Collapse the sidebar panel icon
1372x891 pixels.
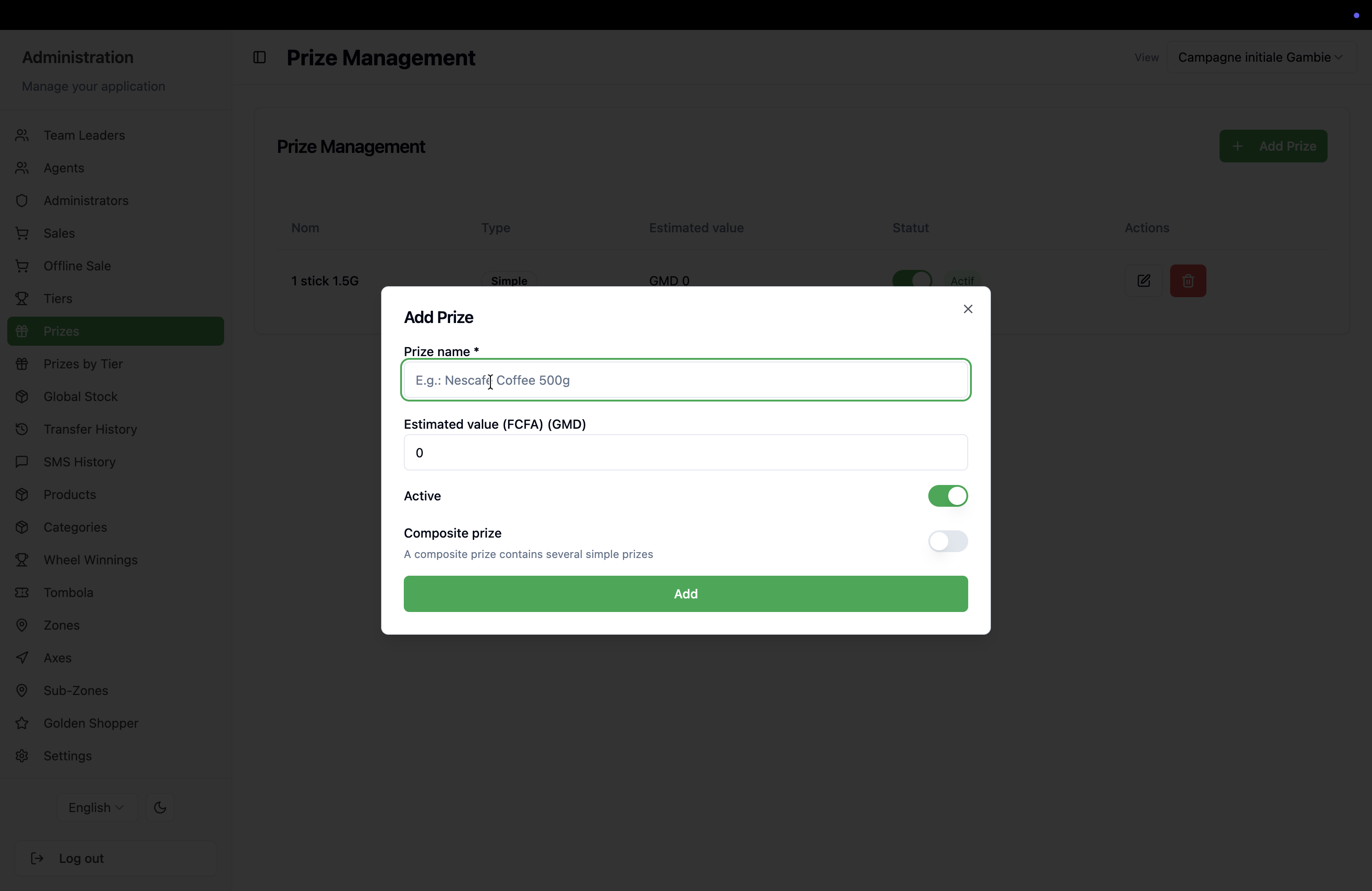[260, 58]
